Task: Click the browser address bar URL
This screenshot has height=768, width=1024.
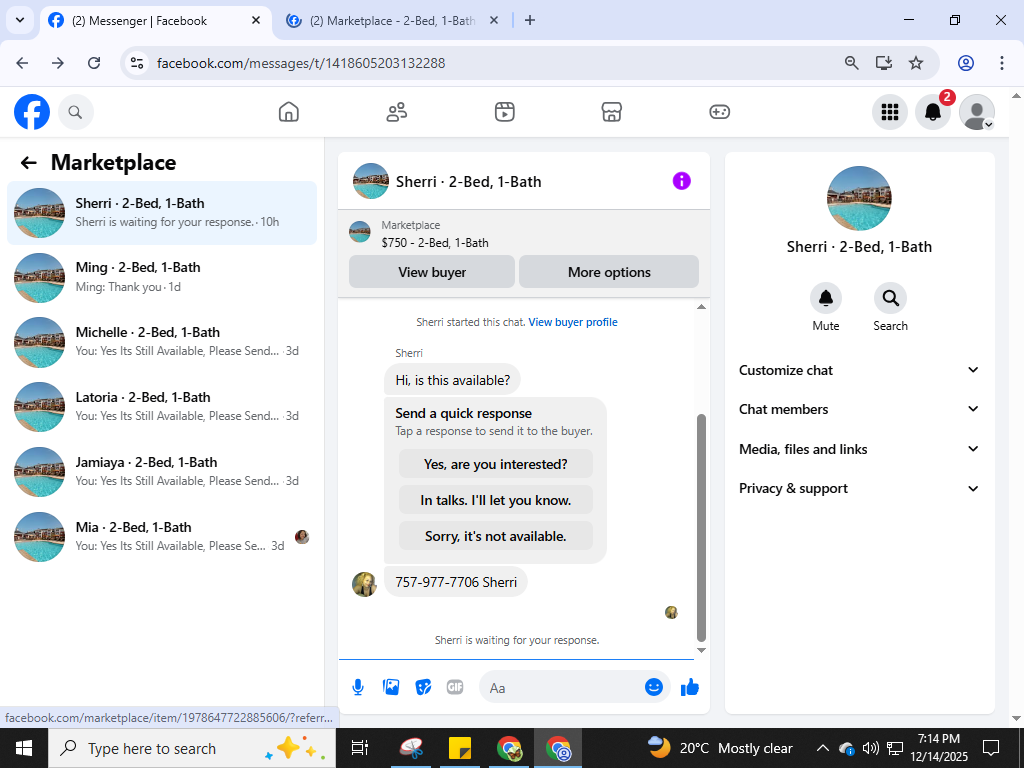Action: (301, 63)
